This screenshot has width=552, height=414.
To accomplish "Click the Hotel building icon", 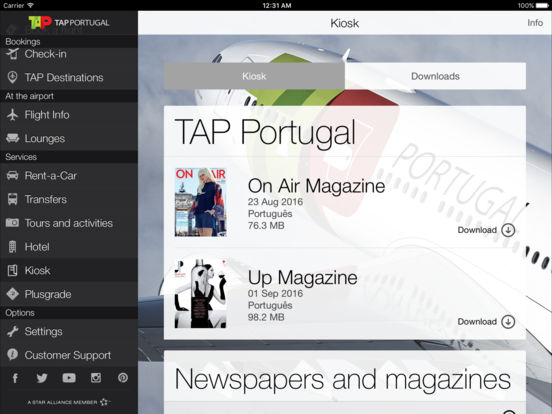I will tap(12, 247).
